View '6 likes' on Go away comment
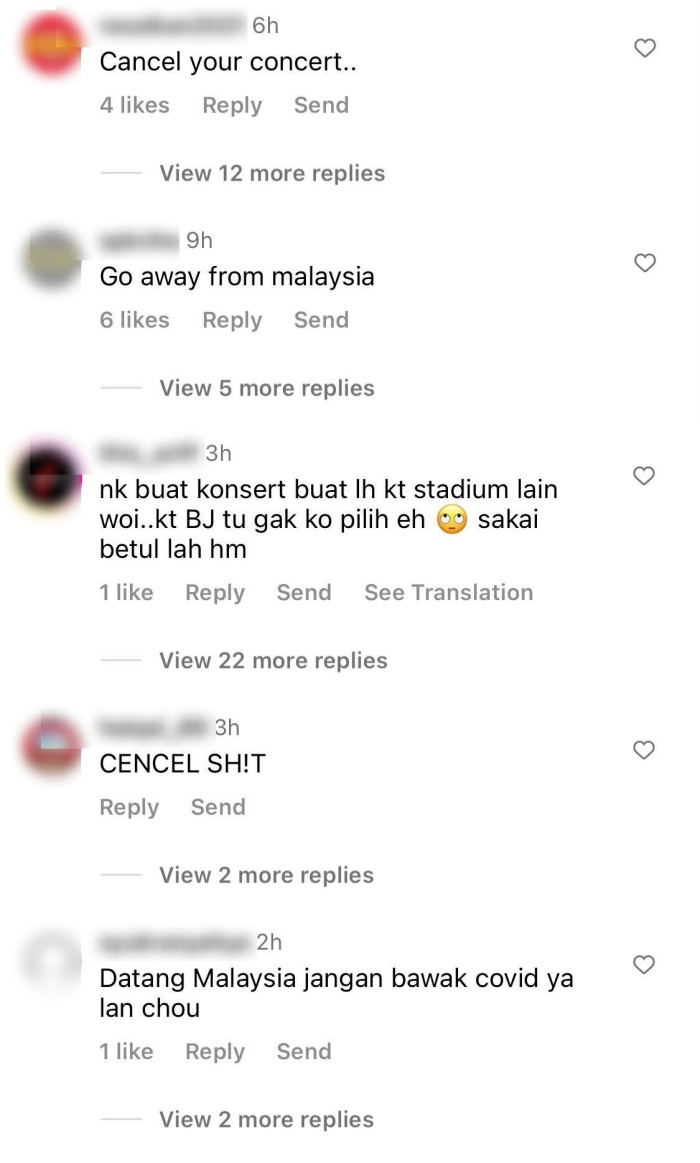The width and height of the screenshot is (700, 1163). [x=134, y=320]
